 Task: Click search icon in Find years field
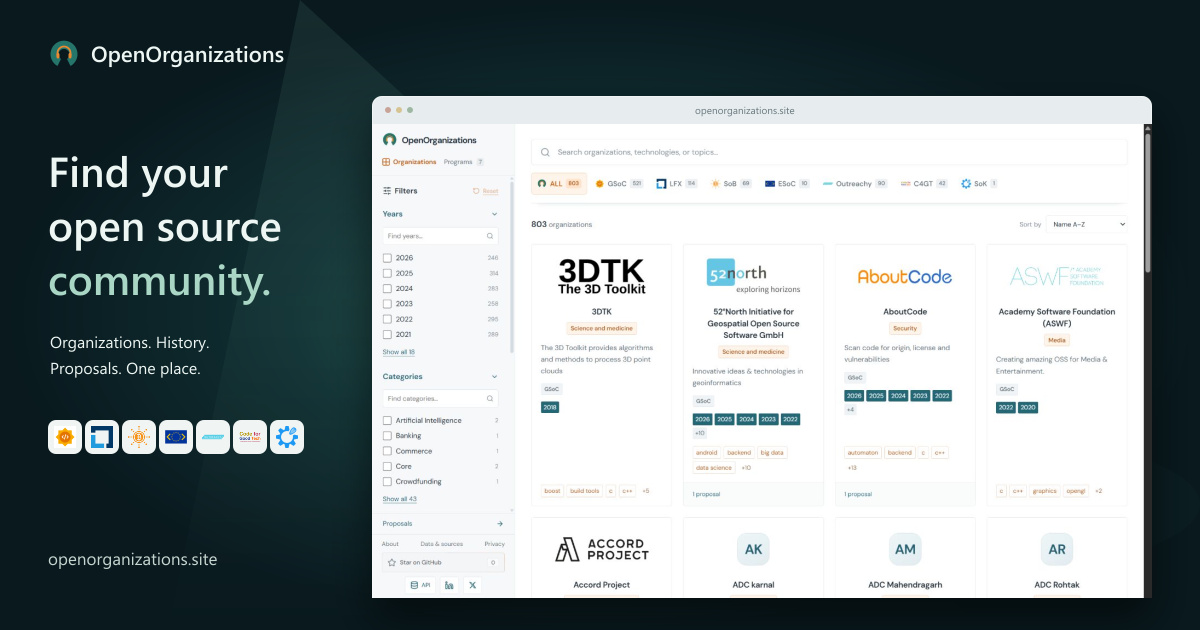click(490, 236)
